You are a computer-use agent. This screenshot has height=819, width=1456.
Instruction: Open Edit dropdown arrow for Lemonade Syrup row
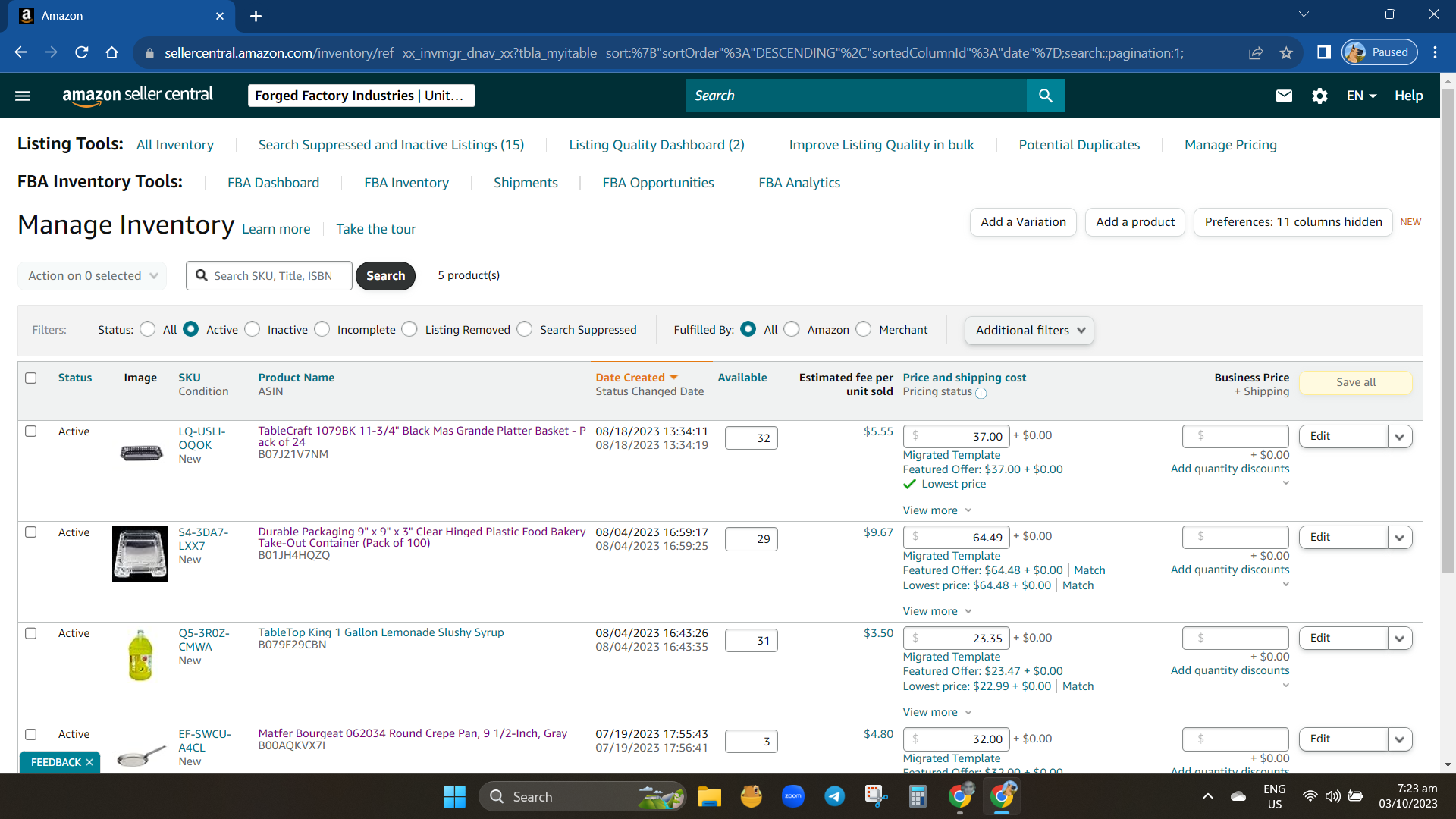click(1400, 639)
